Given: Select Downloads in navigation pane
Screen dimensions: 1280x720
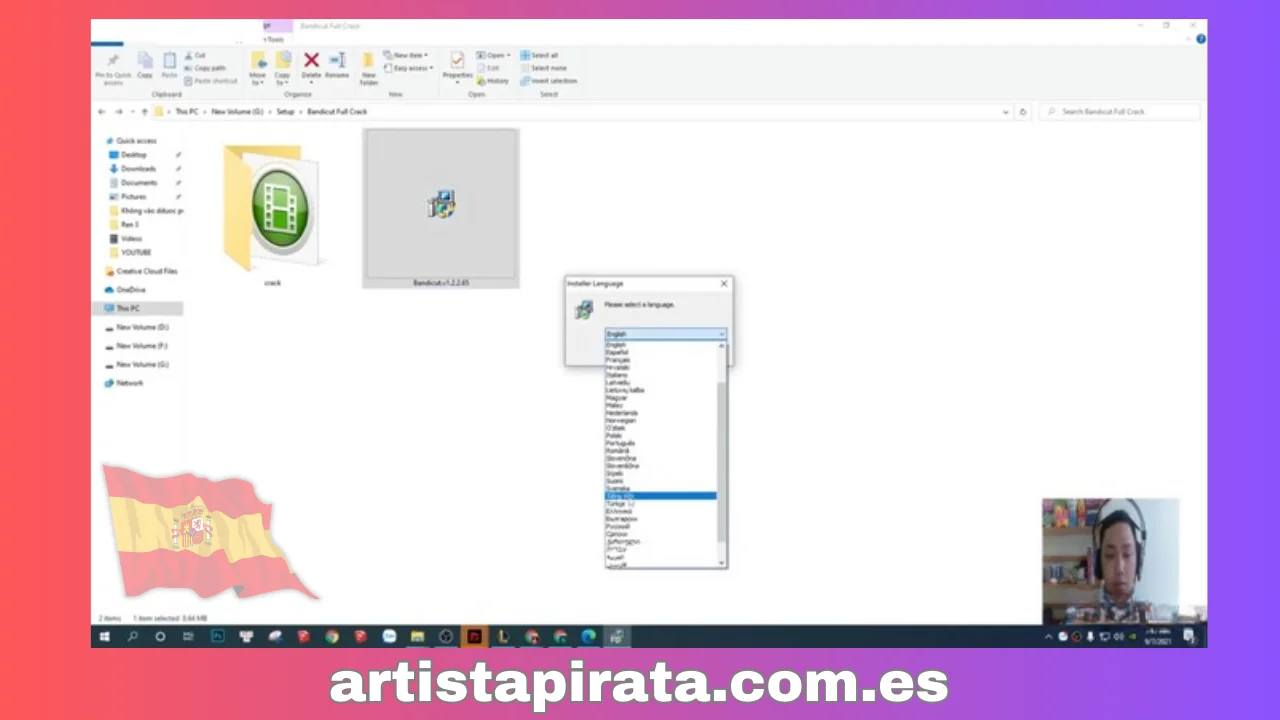Looking at the screenshot, I should 138,169.
